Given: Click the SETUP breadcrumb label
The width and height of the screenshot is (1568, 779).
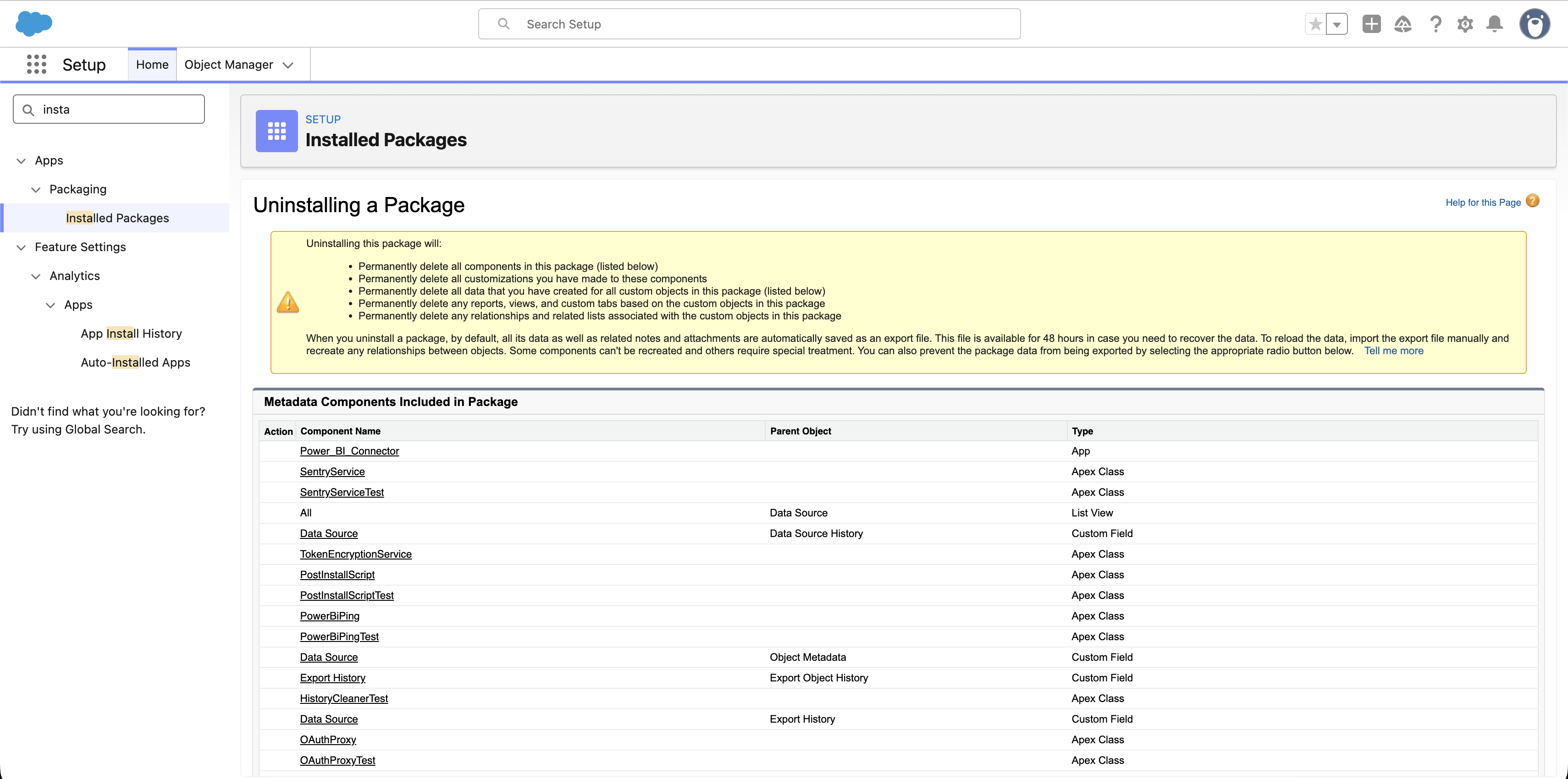Looking at the screenshot, I should coord(323,119).
